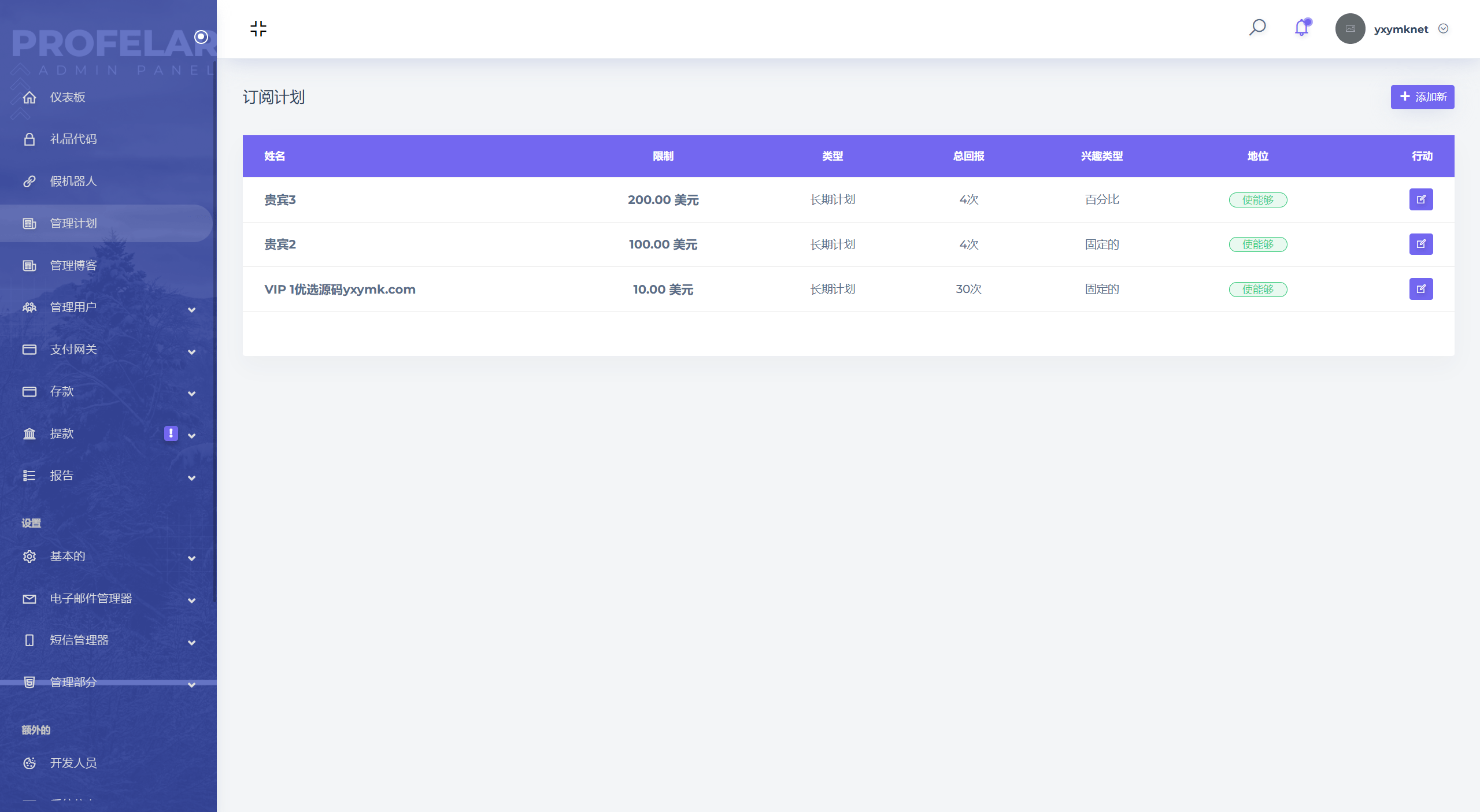Screen dimensions: 1480x812
Task: Click edit icon for 贵宾3 row
Action: point(1420,199)
